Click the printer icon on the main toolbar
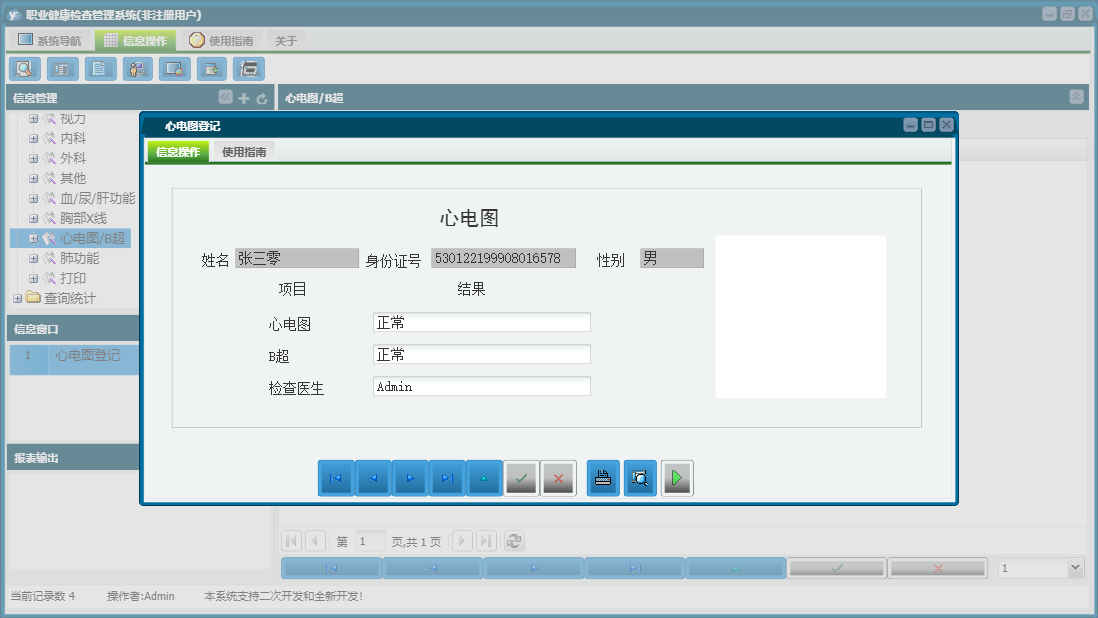The image size is (1098, 618). 249,69
